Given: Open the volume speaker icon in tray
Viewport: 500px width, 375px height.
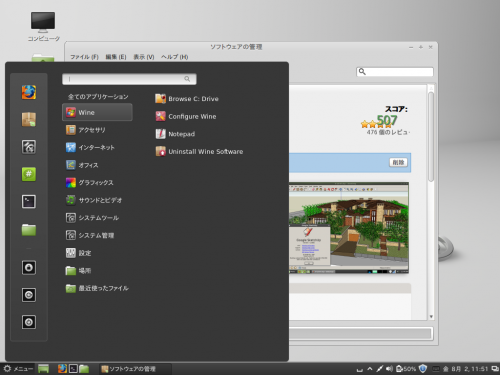Looking at the screenshot, I should (389, 369).
